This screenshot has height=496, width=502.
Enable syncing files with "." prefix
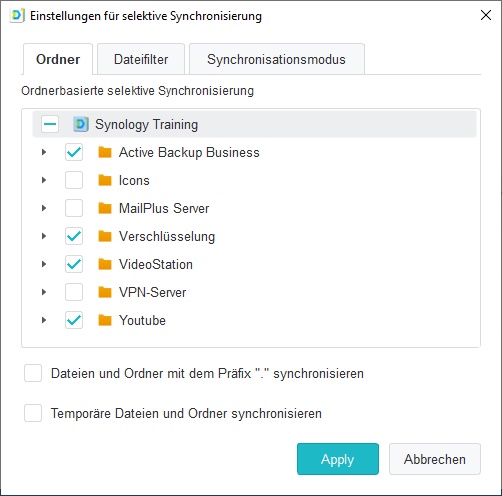tap(33, 373)
